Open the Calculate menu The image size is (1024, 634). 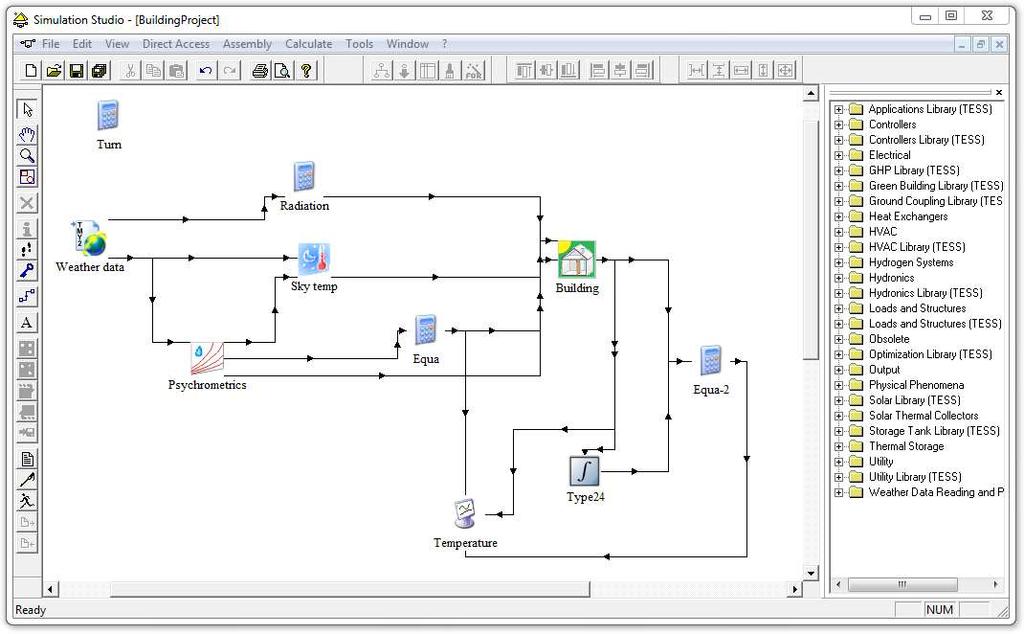coord(308,44)
